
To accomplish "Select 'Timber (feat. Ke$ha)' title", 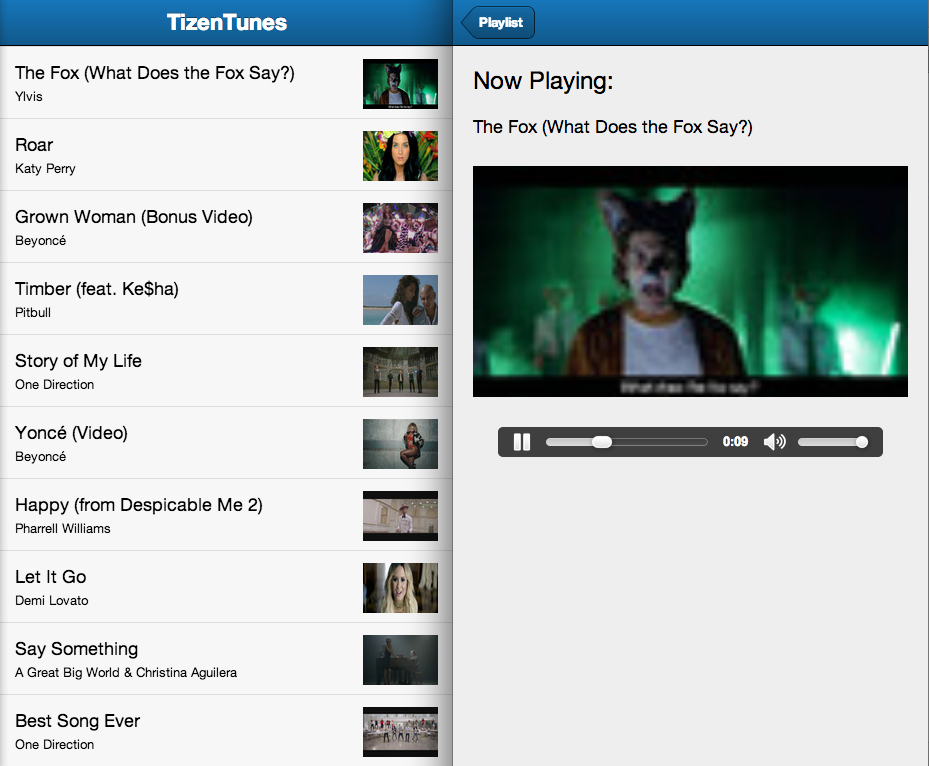I will [x=97, y=289].
